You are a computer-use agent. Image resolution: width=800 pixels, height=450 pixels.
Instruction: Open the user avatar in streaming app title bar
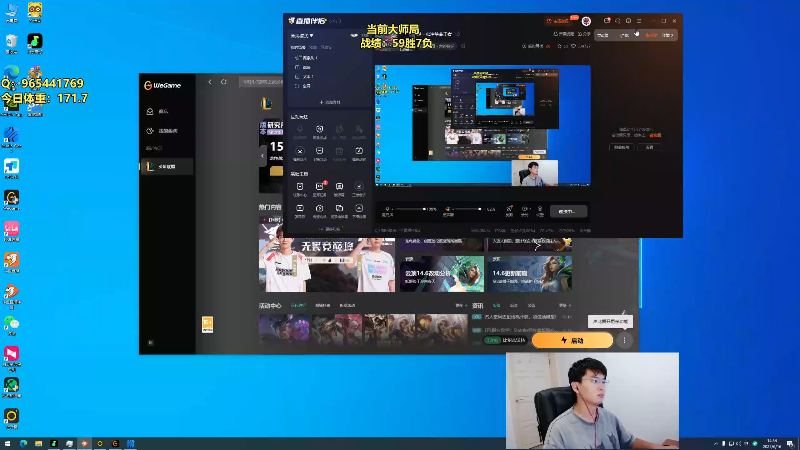pyautogui.click(x=586, y=21)
